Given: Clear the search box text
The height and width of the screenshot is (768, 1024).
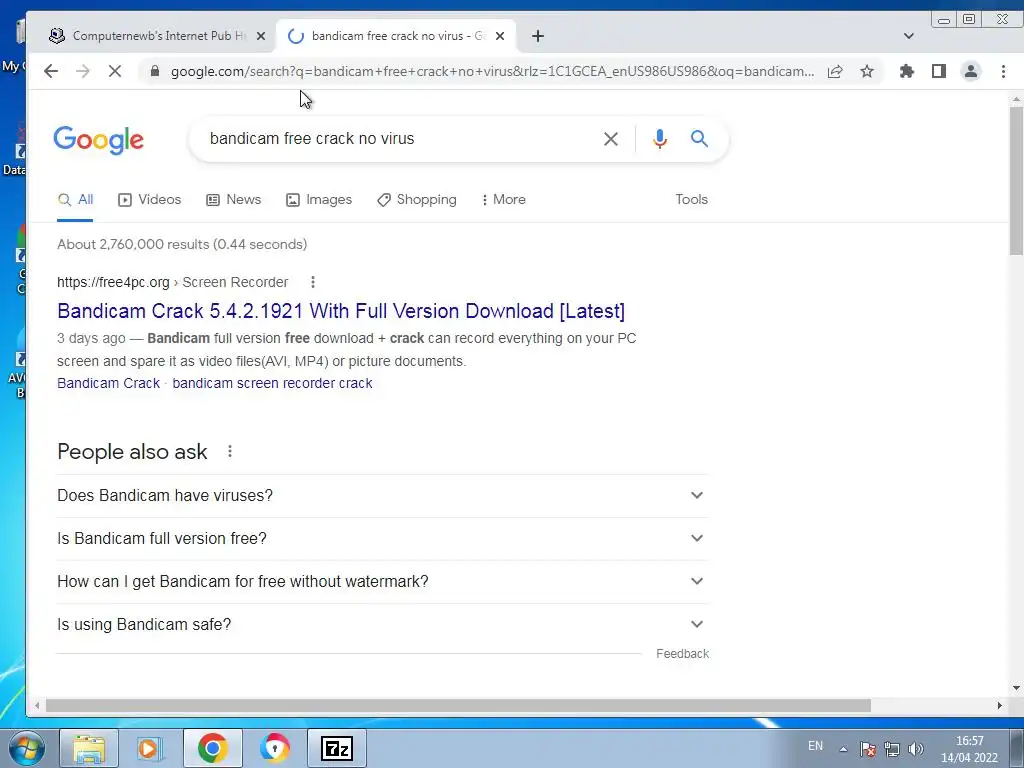Looking at the screenshot, I should [611, 138].
